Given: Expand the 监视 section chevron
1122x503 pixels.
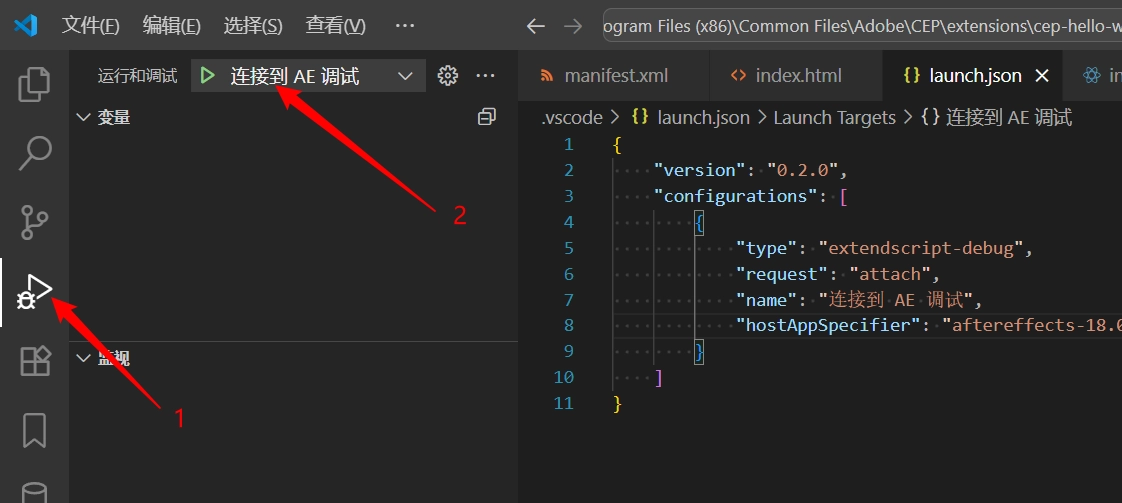Looking at the screenshot, I should pos(84,358).
